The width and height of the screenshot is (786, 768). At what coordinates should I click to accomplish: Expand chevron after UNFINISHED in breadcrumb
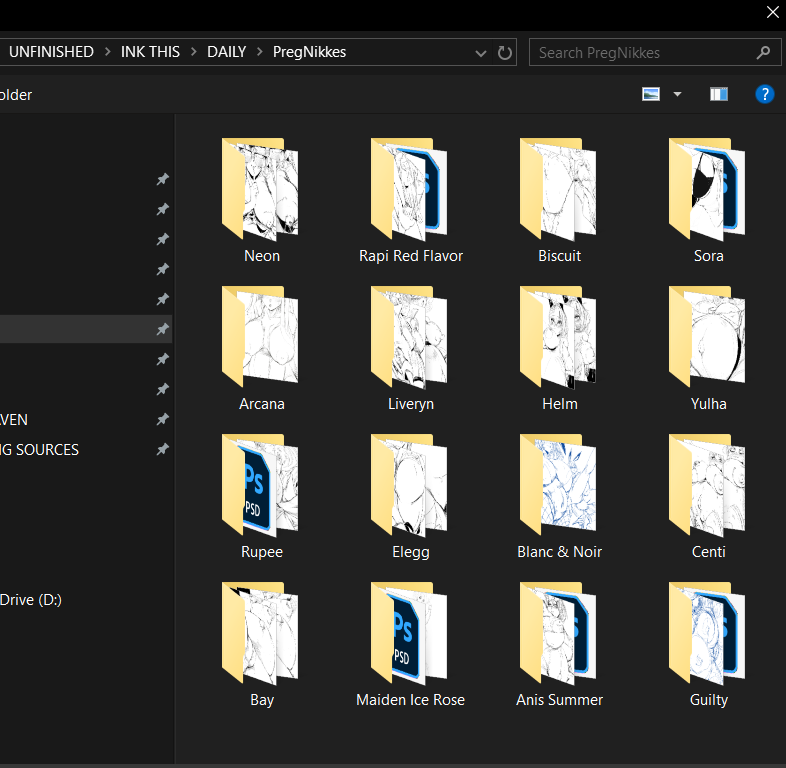(107, 52)
